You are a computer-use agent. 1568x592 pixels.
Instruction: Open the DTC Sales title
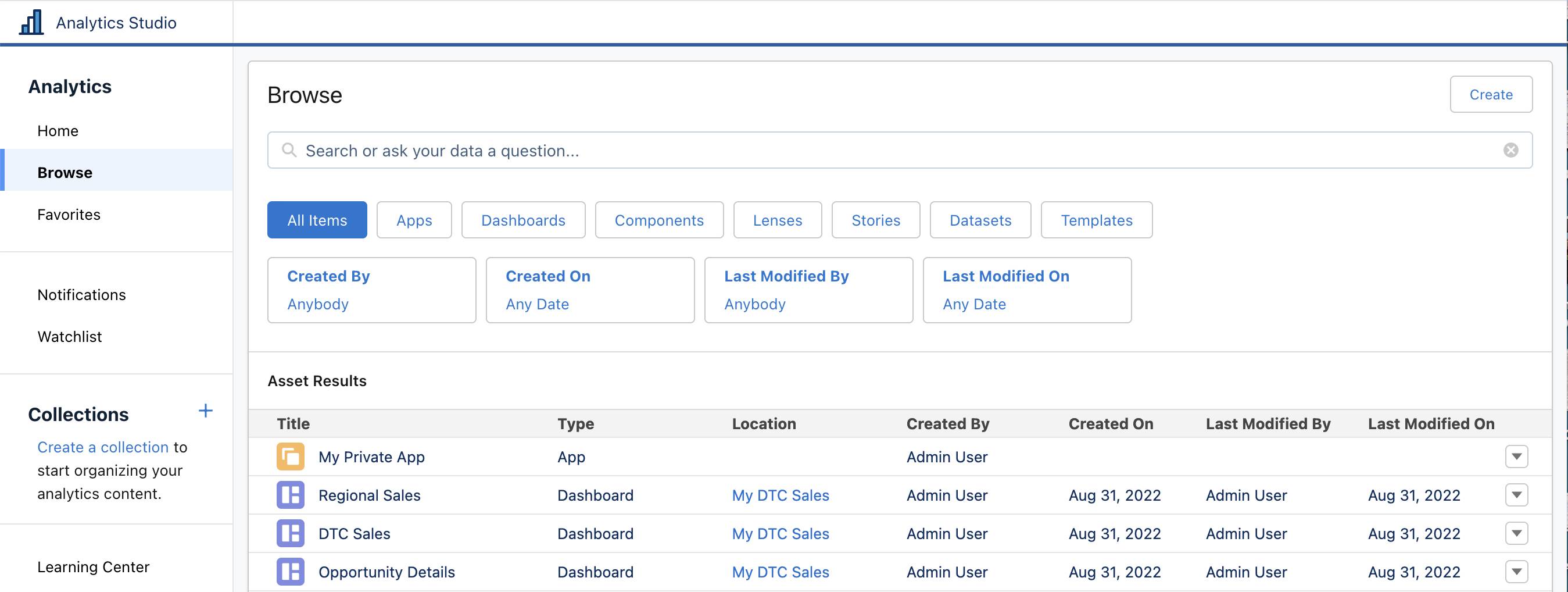[x=355, y=533]
